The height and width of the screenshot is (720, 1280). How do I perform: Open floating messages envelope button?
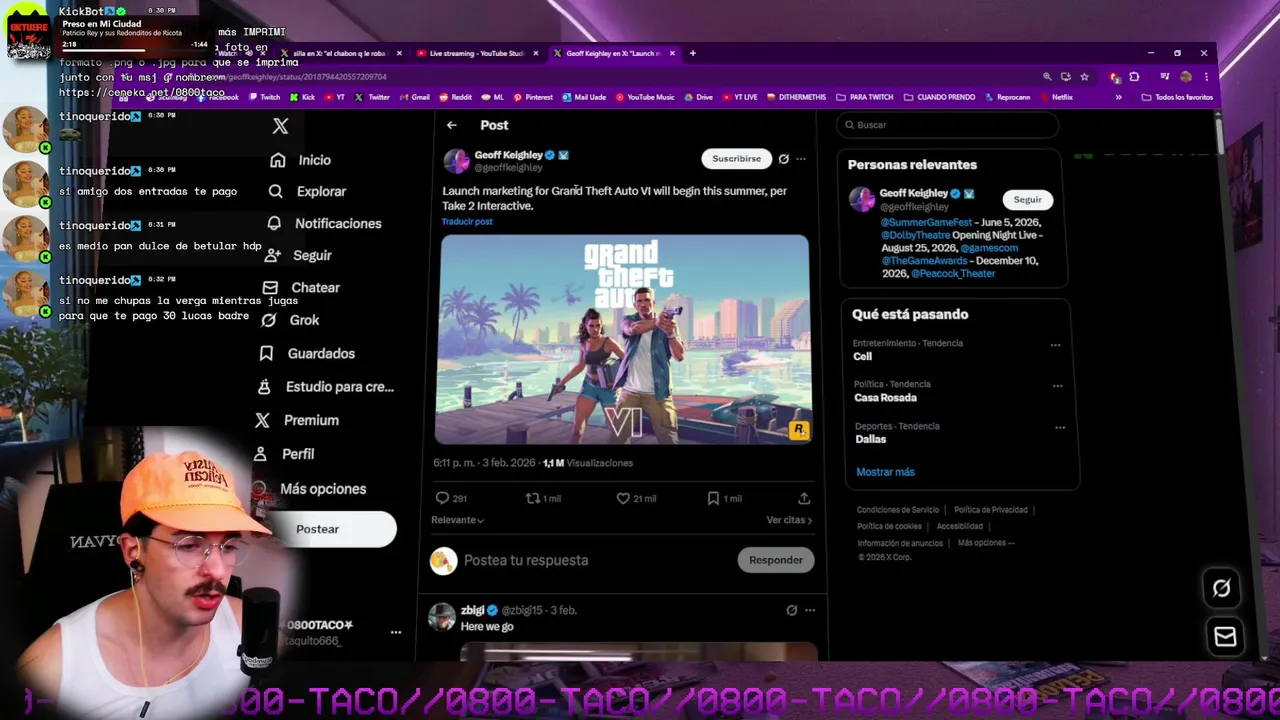point(1224,636)
